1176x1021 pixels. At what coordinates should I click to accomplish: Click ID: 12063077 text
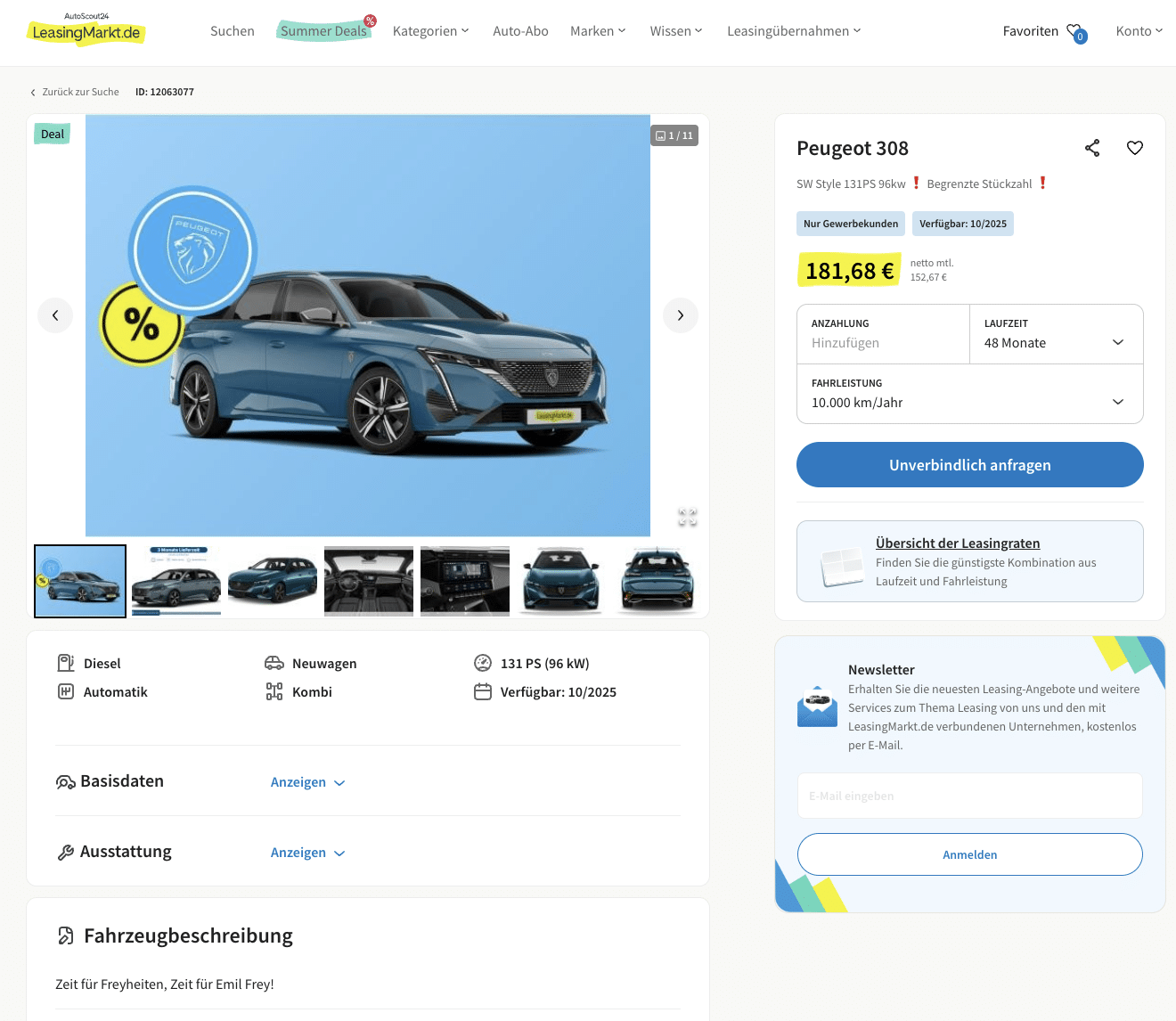(165, 92)
